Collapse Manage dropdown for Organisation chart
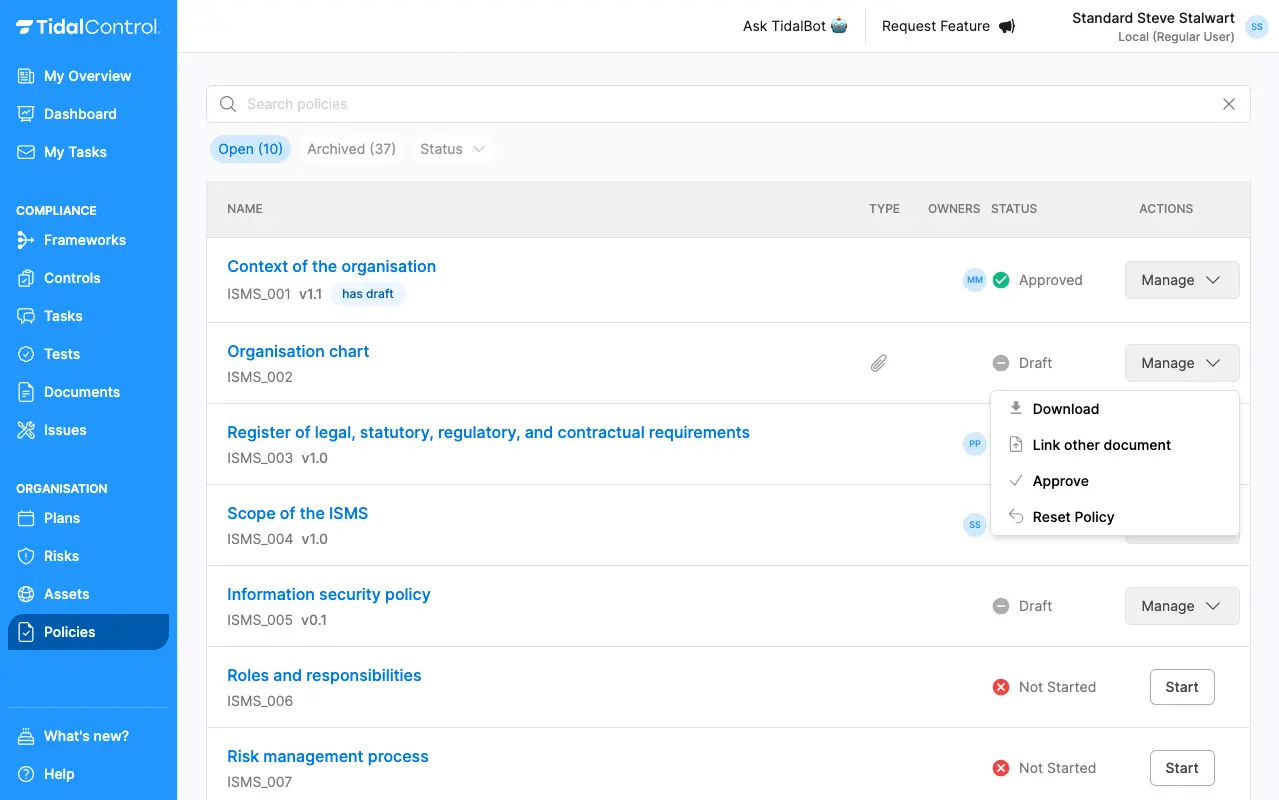 point(1182,363)
